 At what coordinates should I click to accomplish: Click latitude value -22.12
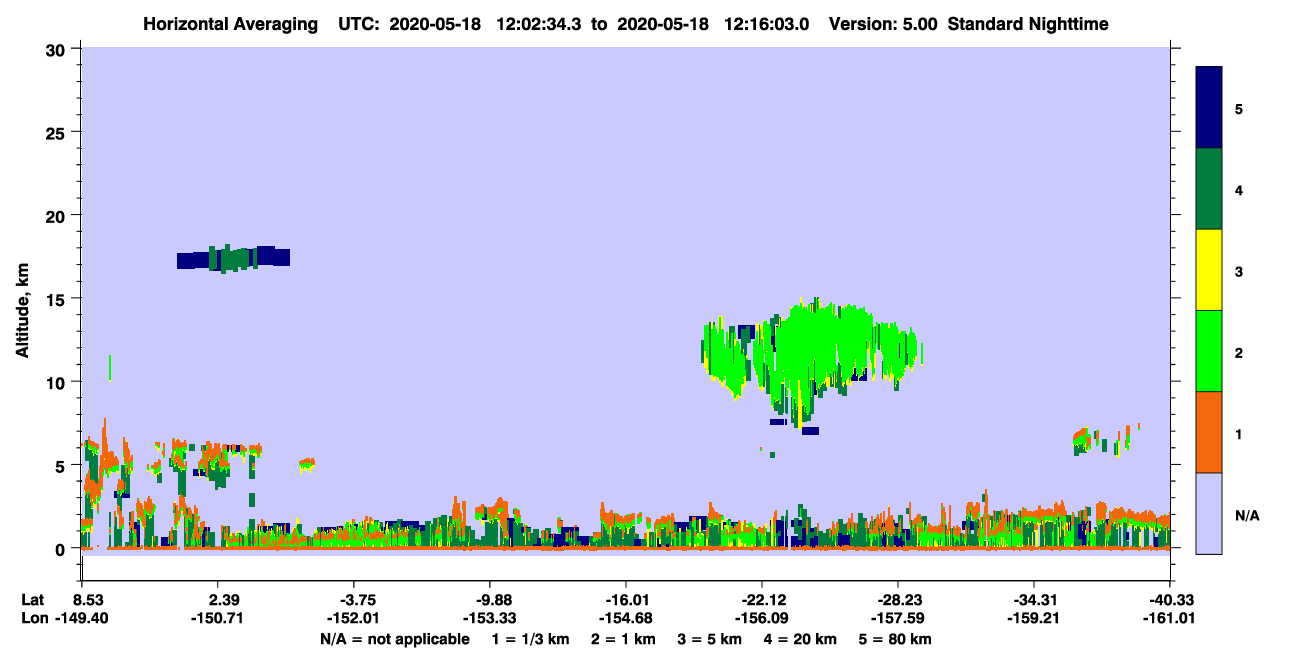tap(762, 600)
